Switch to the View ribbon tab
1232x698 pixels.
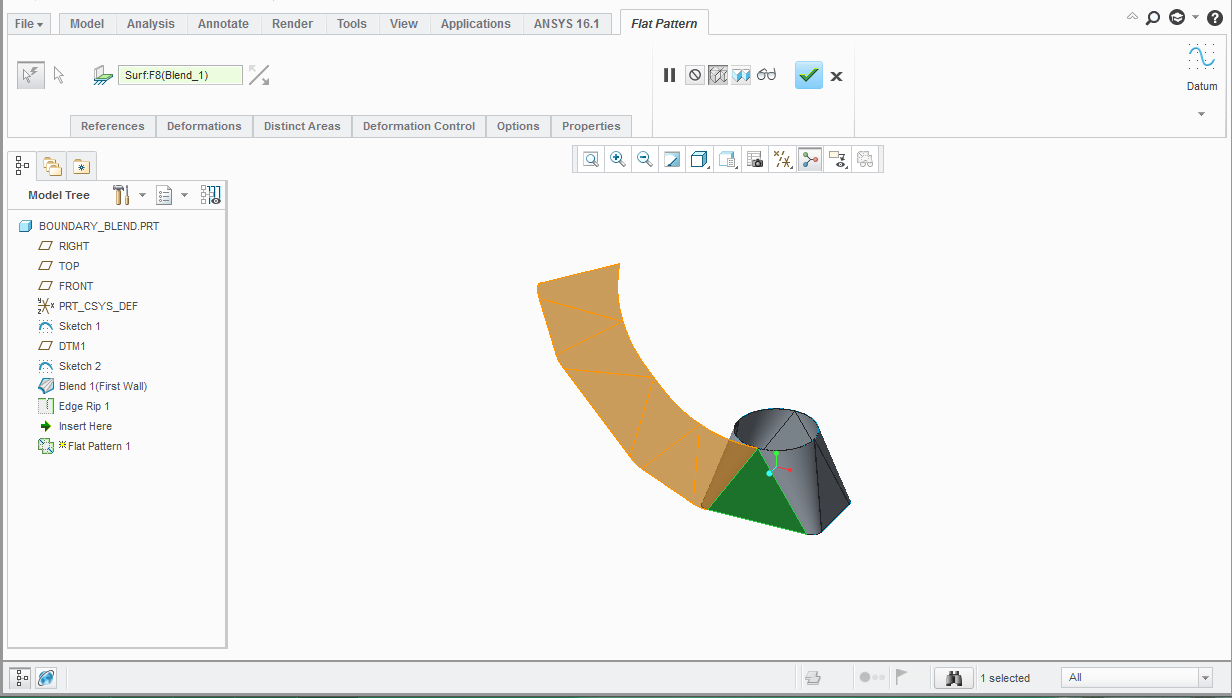click(404, 23)
